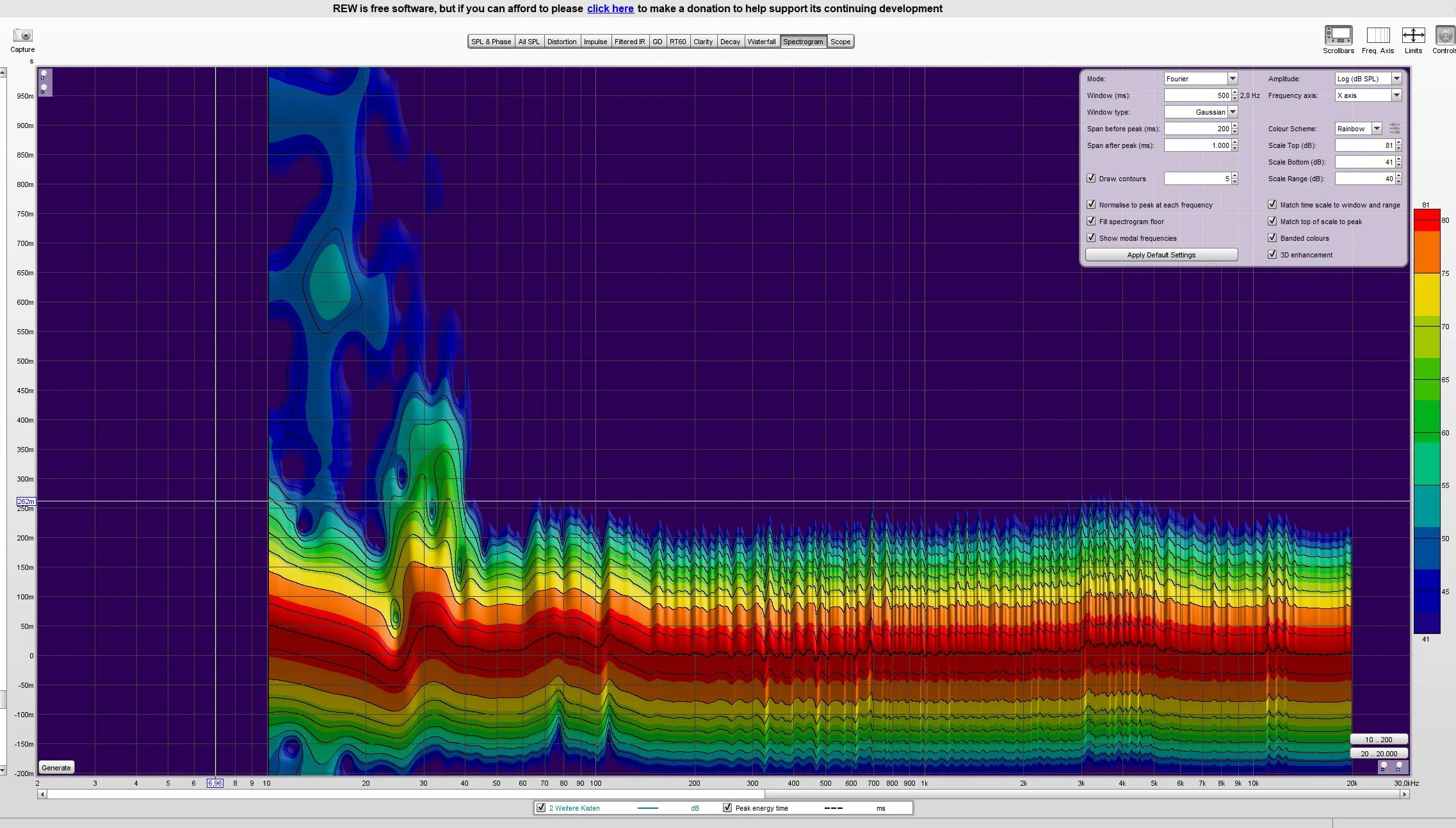Viewport: 1456px width, 828px height.
Task: Zoom in the horizontal frequency axis
Action: pos(1398,767)
